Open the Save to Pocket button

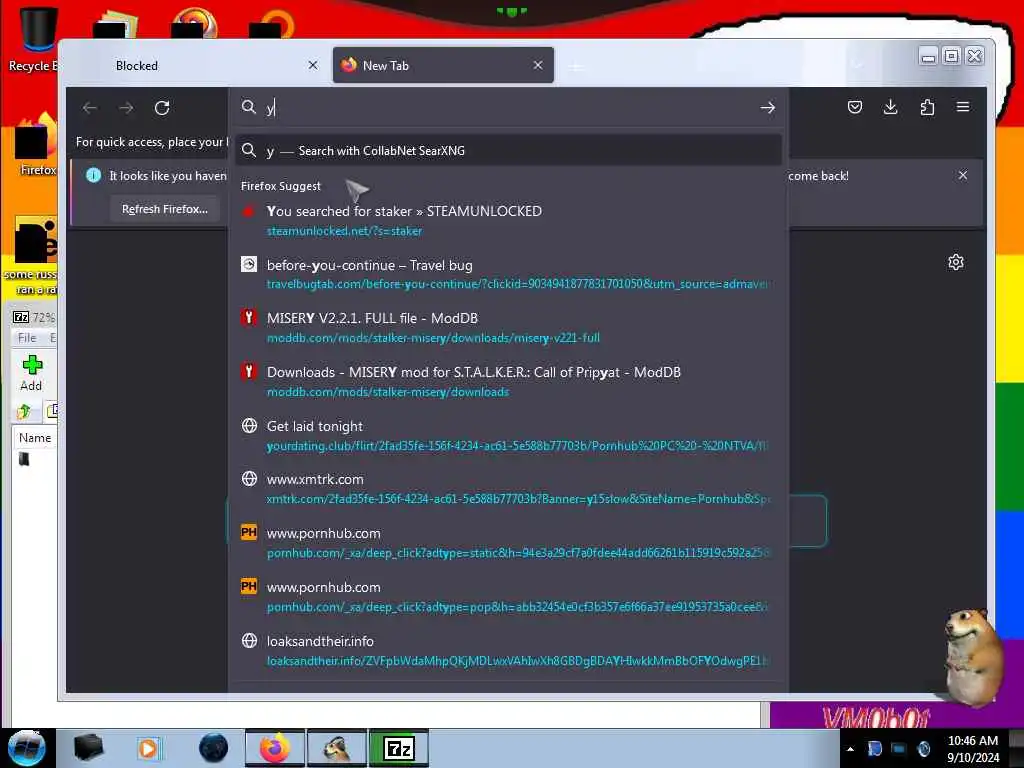[854, 107]
